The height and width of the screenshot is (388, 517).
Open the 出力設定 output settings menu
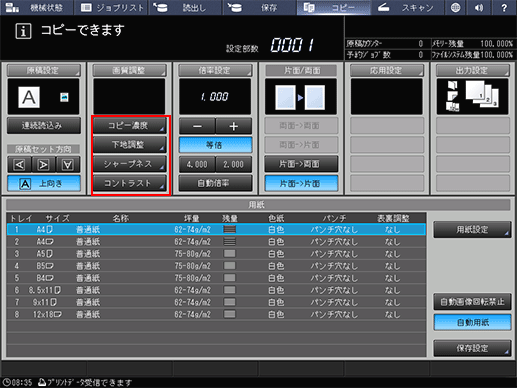(x=473, y=70)
